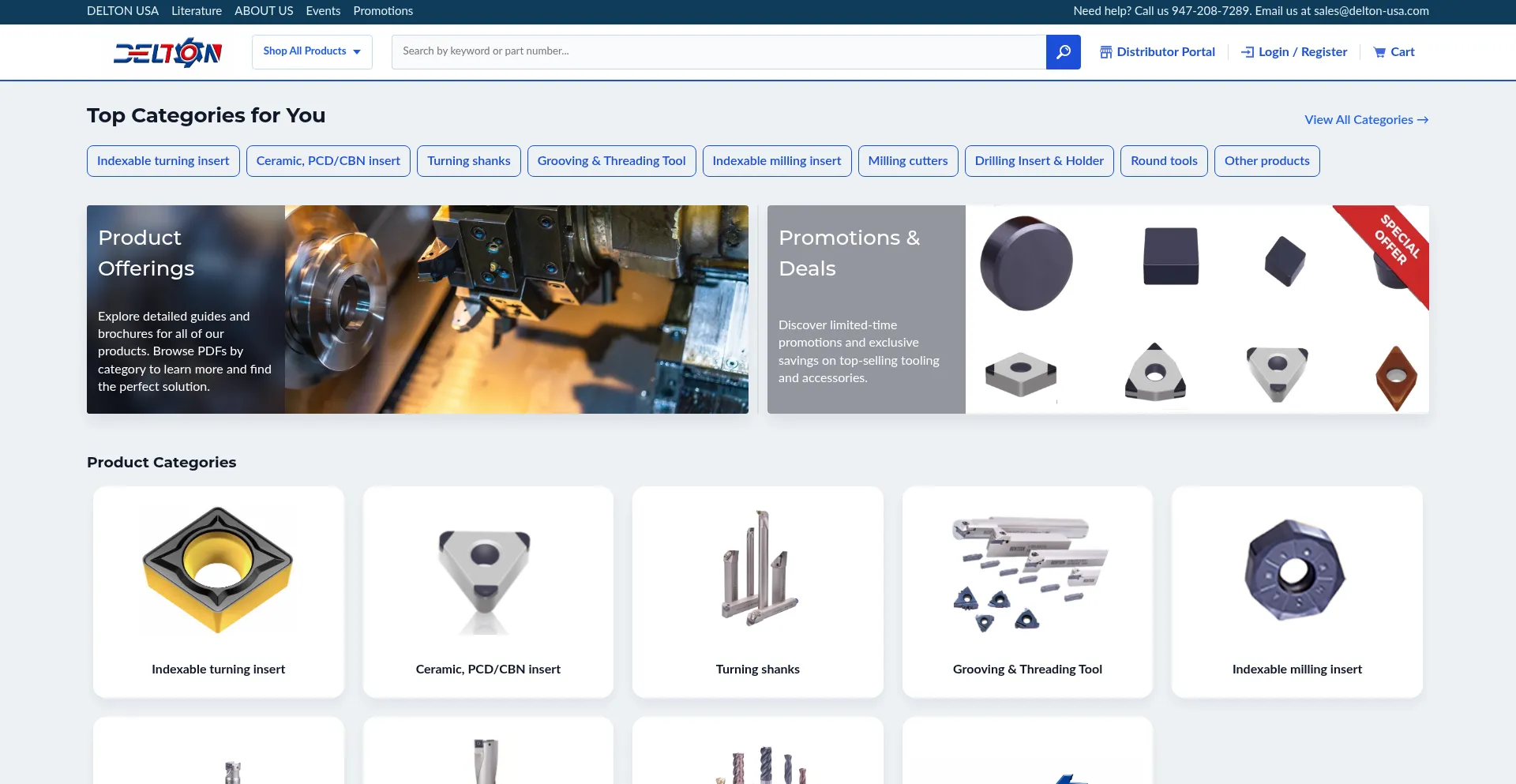This screenshot has height=784, width=1516.
Task: Select Grooving & Threading Tool chip
Action: coord(612,161)
